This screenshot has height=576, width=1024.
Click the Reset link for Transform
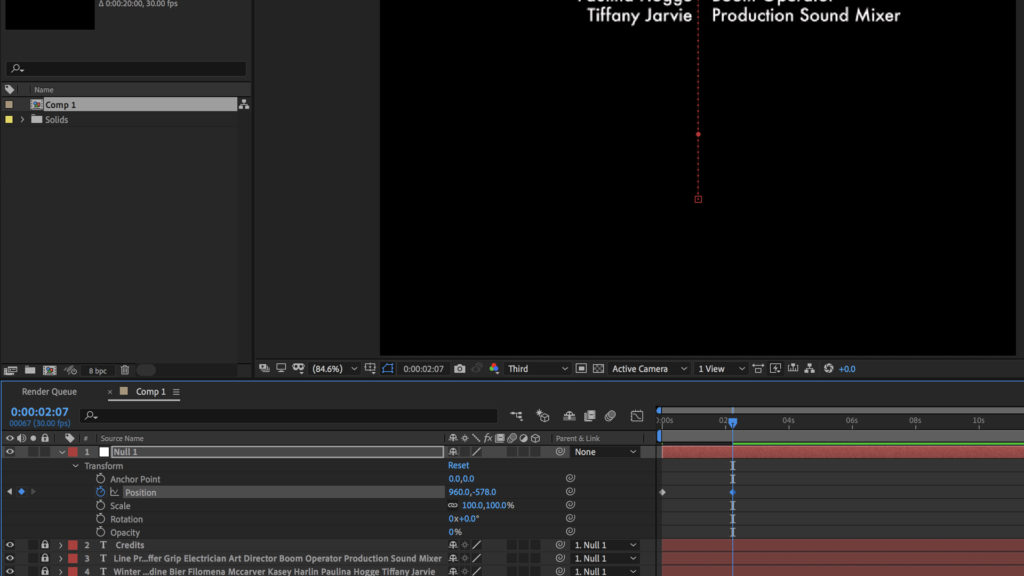458,466
